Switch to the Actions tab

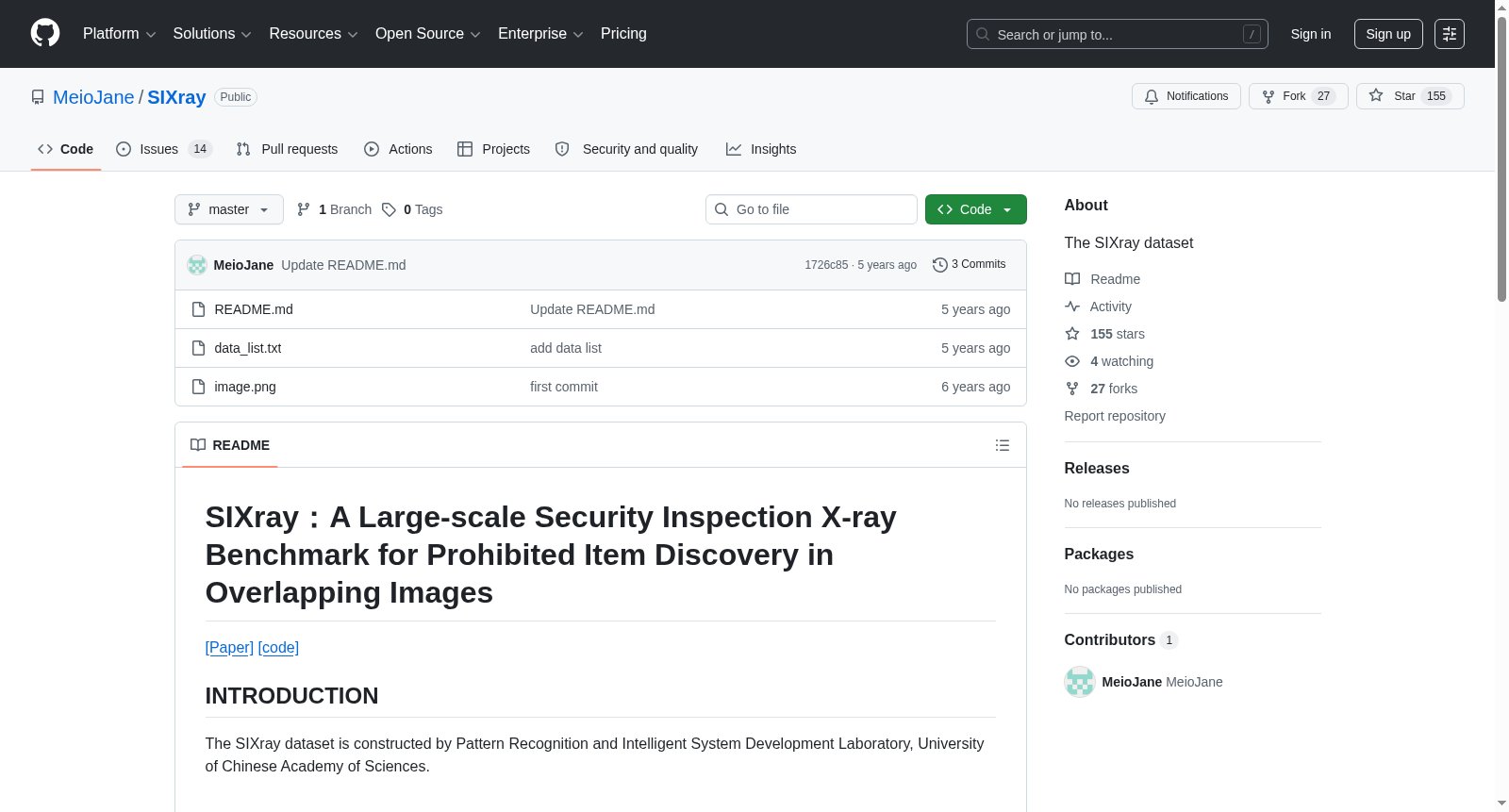pyautogui.click(x=398, y=149)
